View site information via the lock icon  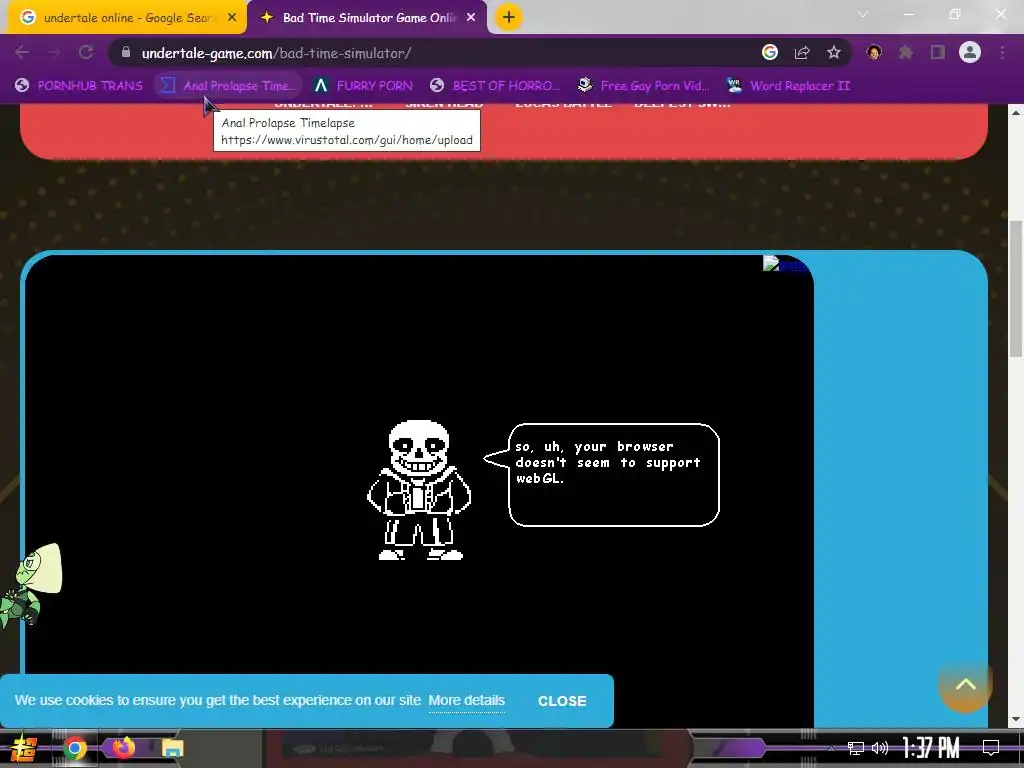(x=126, y=52)
